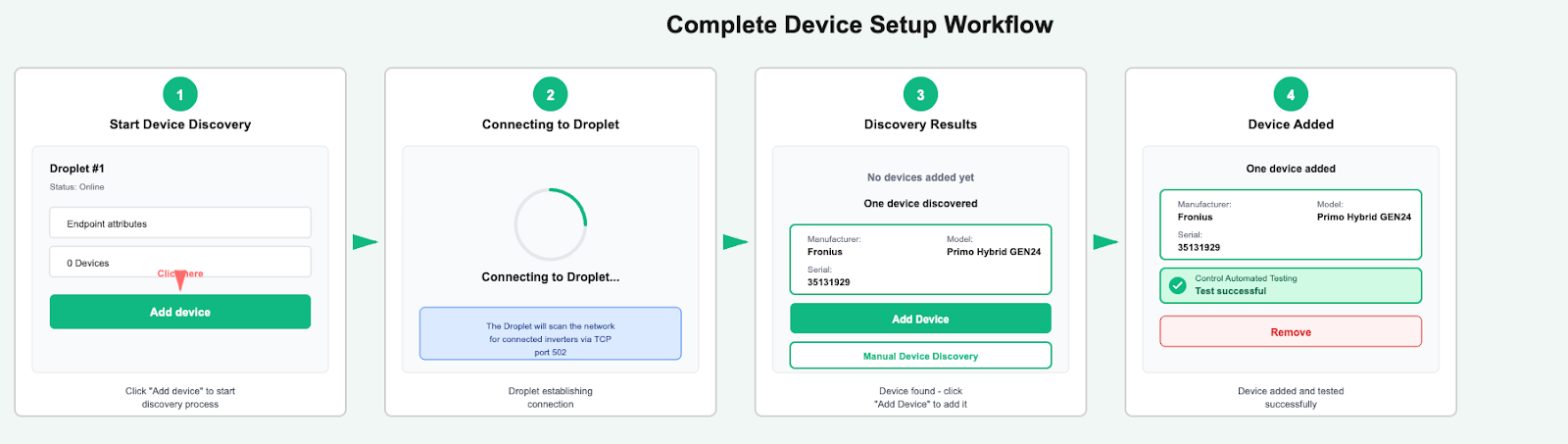1568x444 pixels.
Task: Open Manual Device Discovery
Action: tap(920, 356)
